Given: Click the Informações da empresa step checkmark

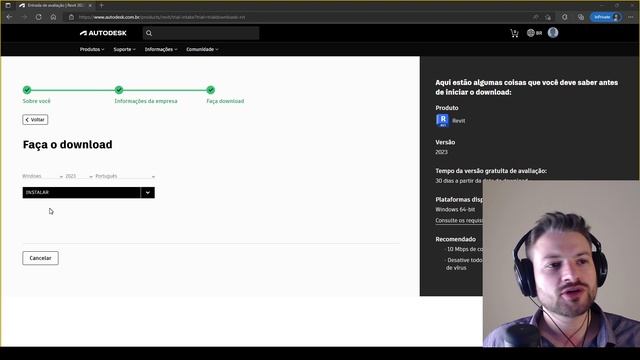Looking at the screenshot, I should [x=119, y=90].
